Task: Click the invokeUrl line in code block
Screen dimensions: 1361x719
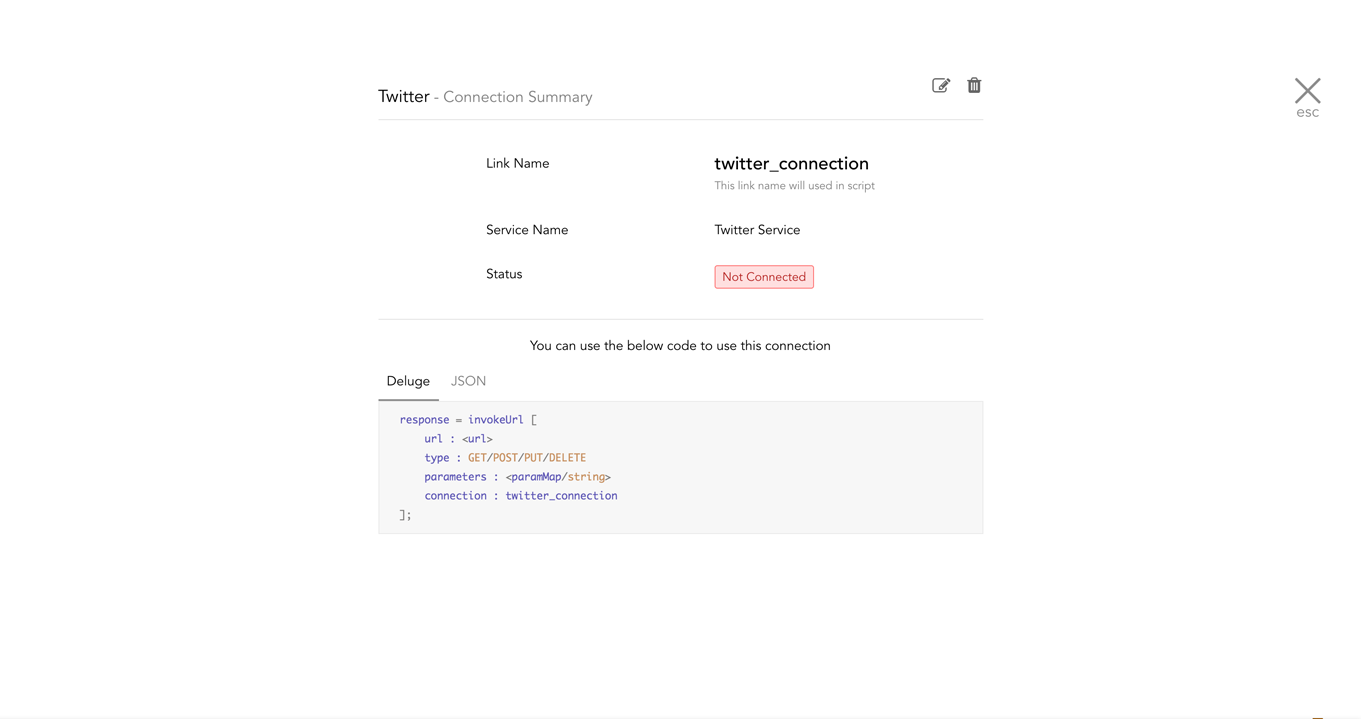Action: [x=468, y=420]
